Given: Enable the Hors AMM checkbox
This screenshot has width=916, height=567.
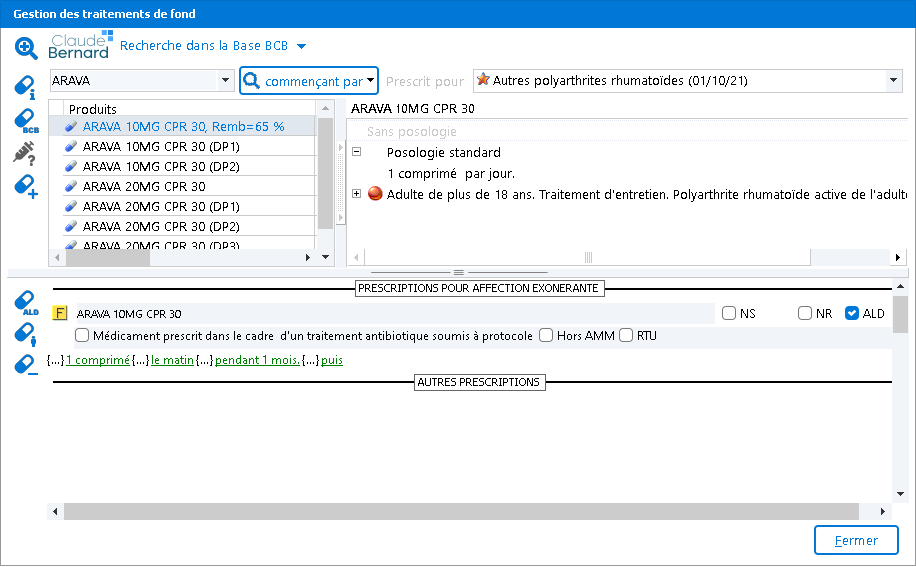Looking at the screenshot, I should pyautogui.click(x=546, y=335).
